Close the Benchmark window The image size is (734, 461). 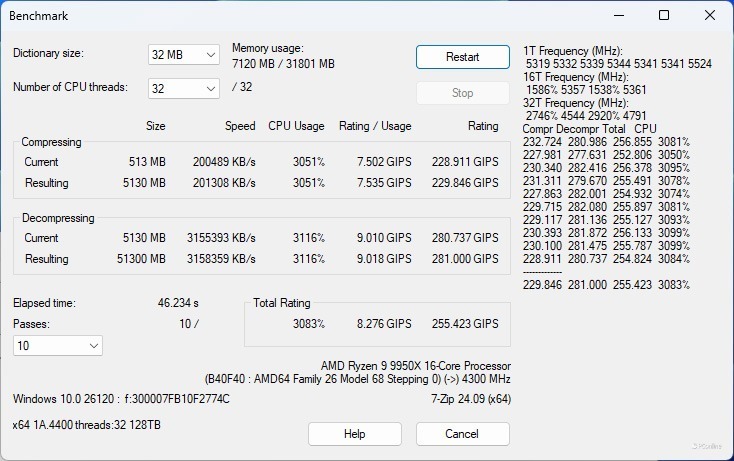coord(710,16)
